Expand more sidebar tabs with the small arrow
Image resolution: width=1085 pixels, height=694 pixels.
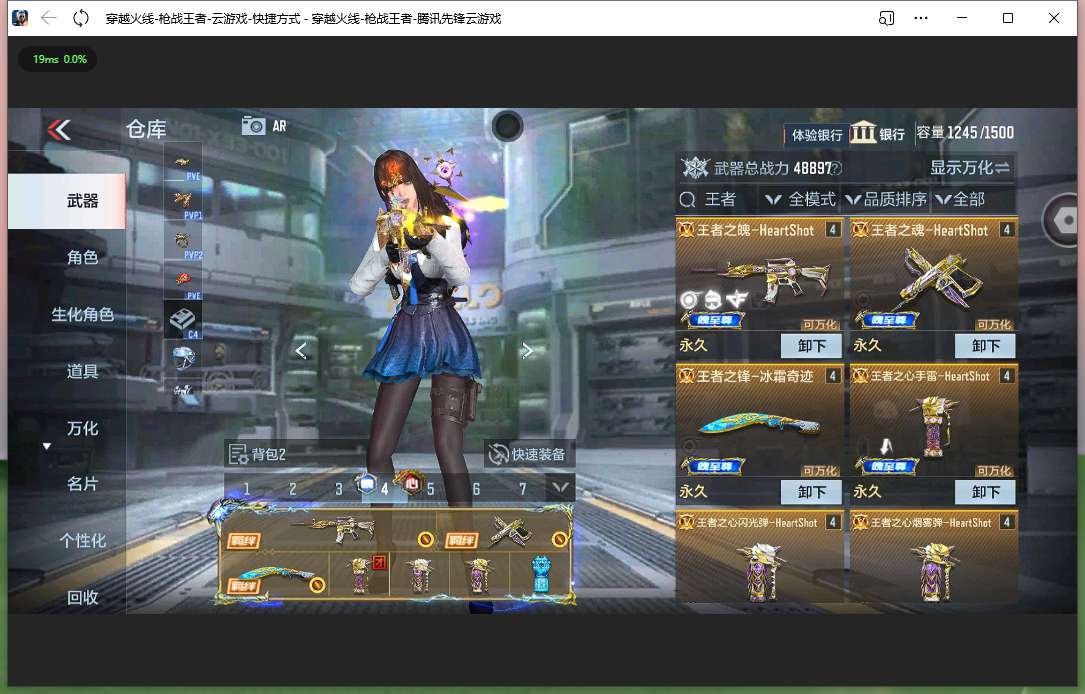tap(47, 446)
